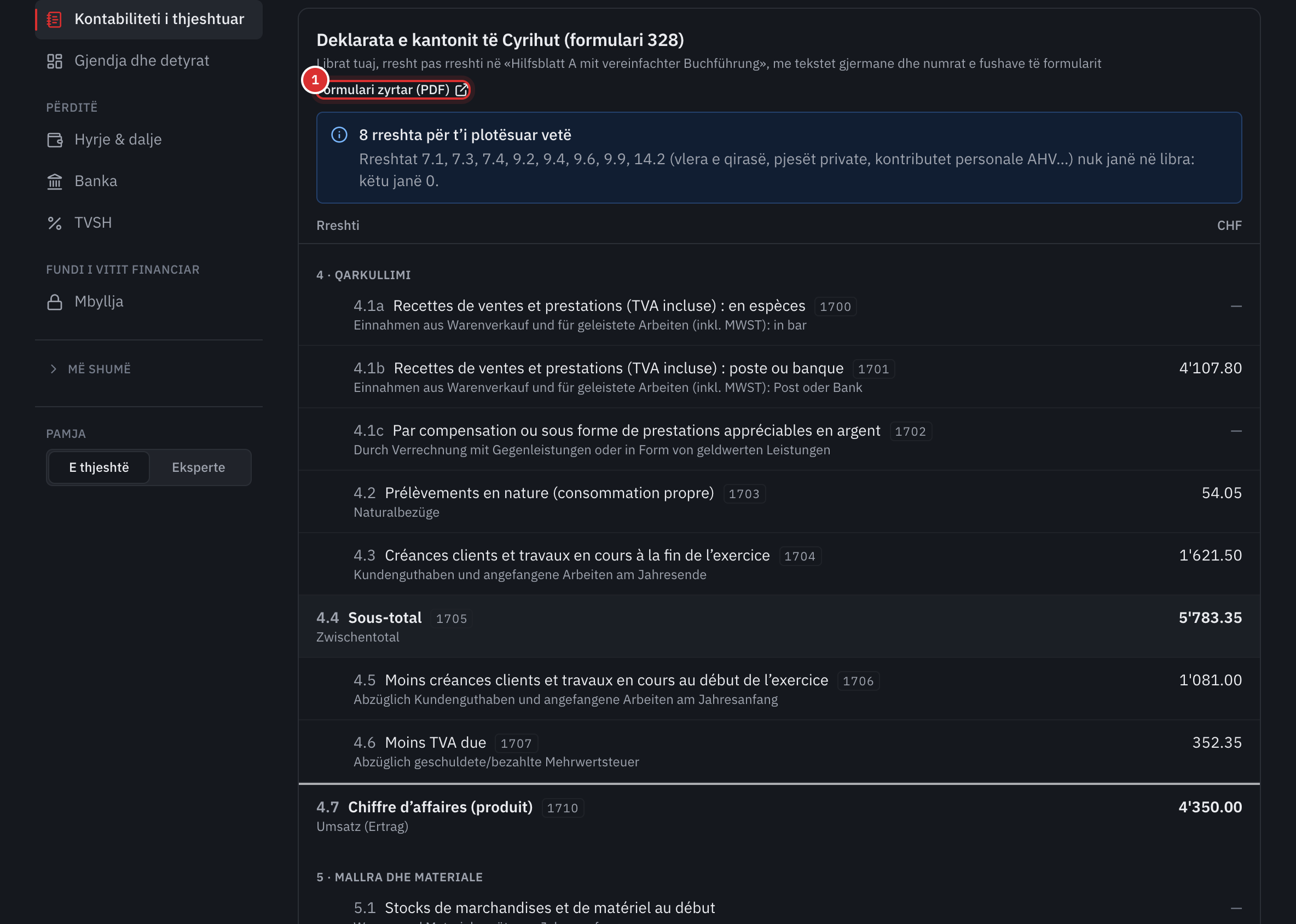Click the 4.4 Sous-total row
This screenshot has width=1296, height=924.
pos(779,626)
